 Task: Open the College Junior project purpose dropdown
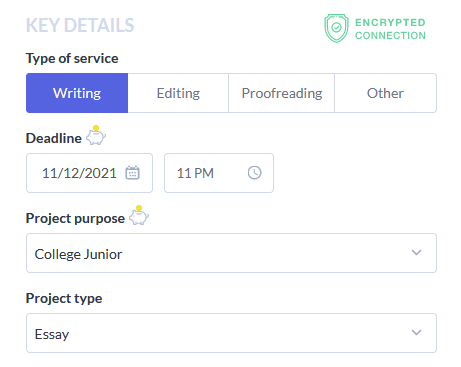coord(231,253)
